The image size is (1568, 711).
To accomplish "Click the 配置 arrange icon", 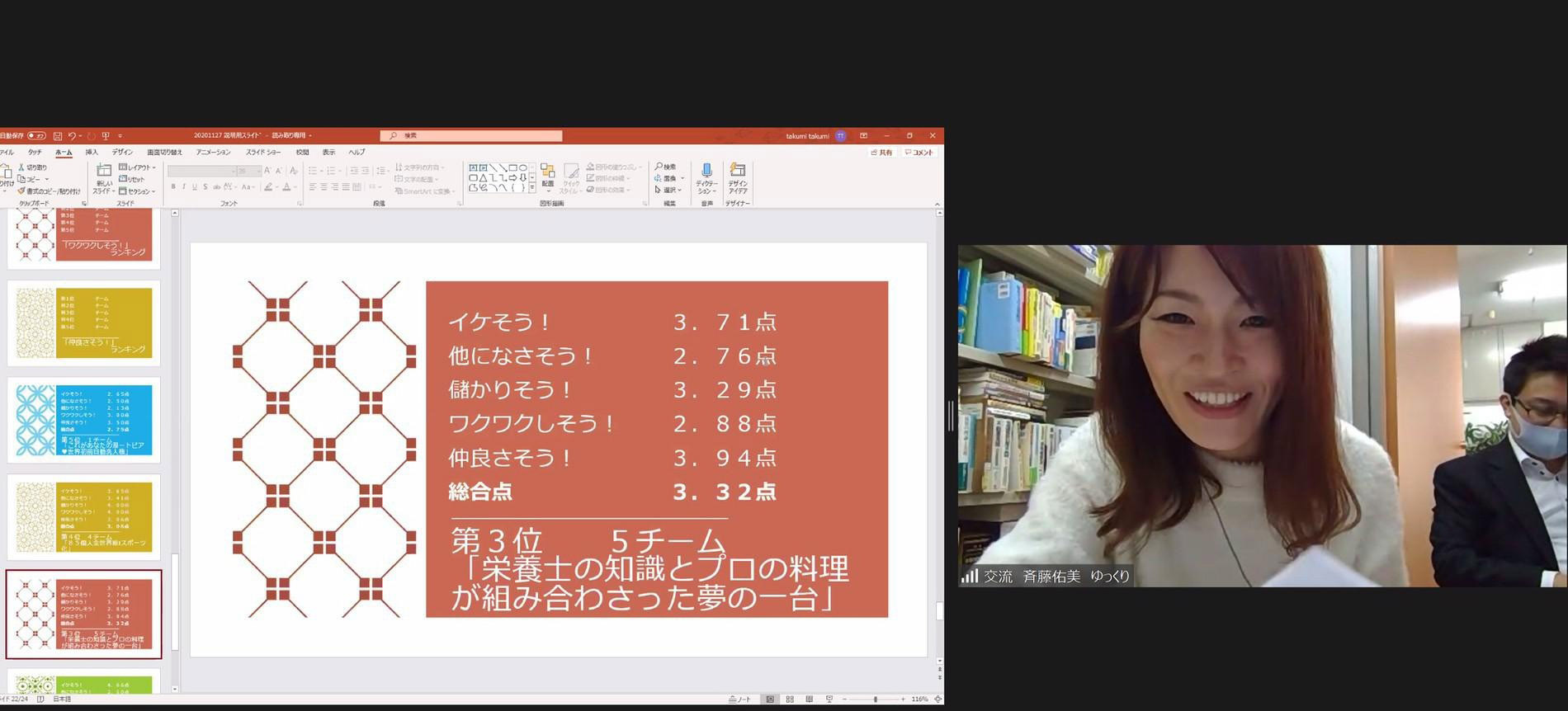I will pos(548,171).
